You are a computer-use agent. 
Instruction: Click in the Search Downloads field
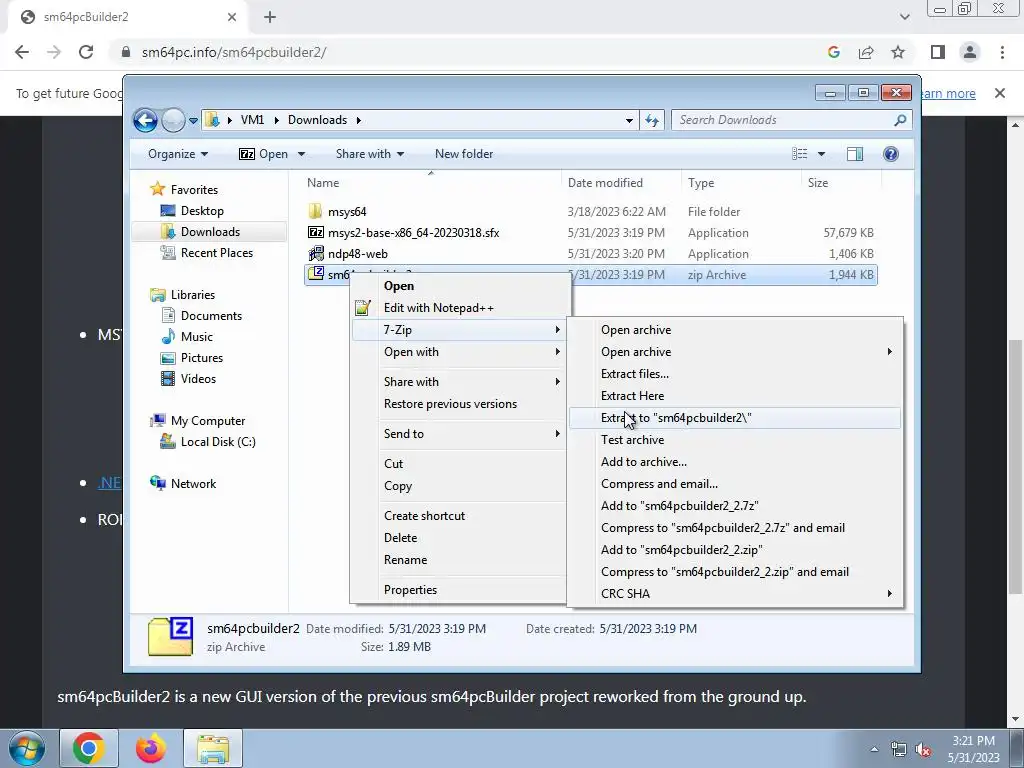pyautogui.click(x=784, y=120)
